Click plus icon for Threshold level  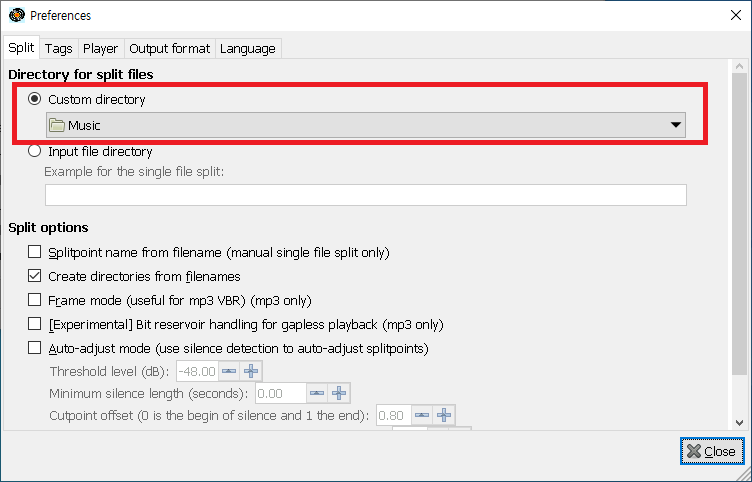tap(251, 371)
